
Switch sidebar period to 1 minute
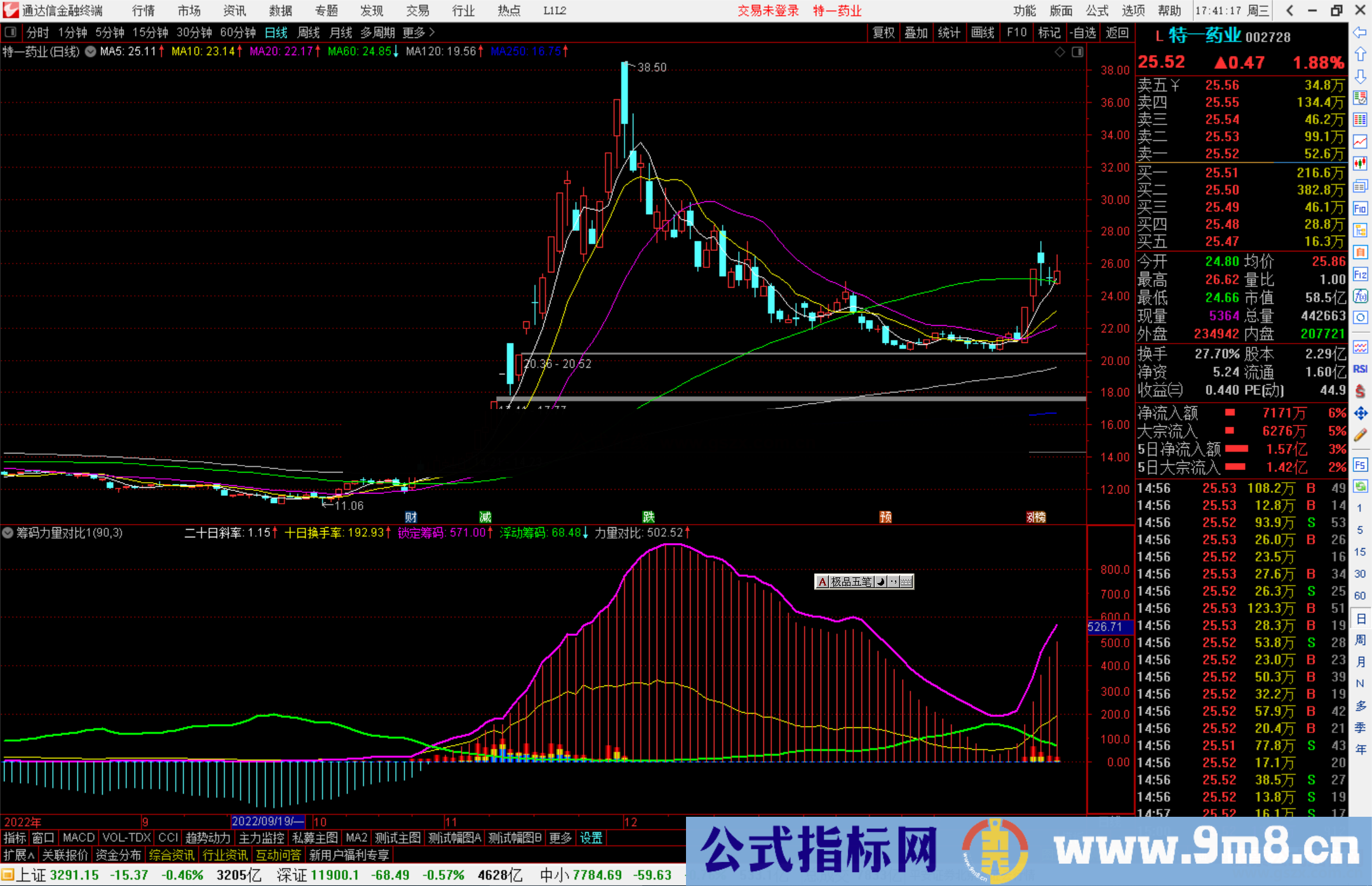(1360, 508)
